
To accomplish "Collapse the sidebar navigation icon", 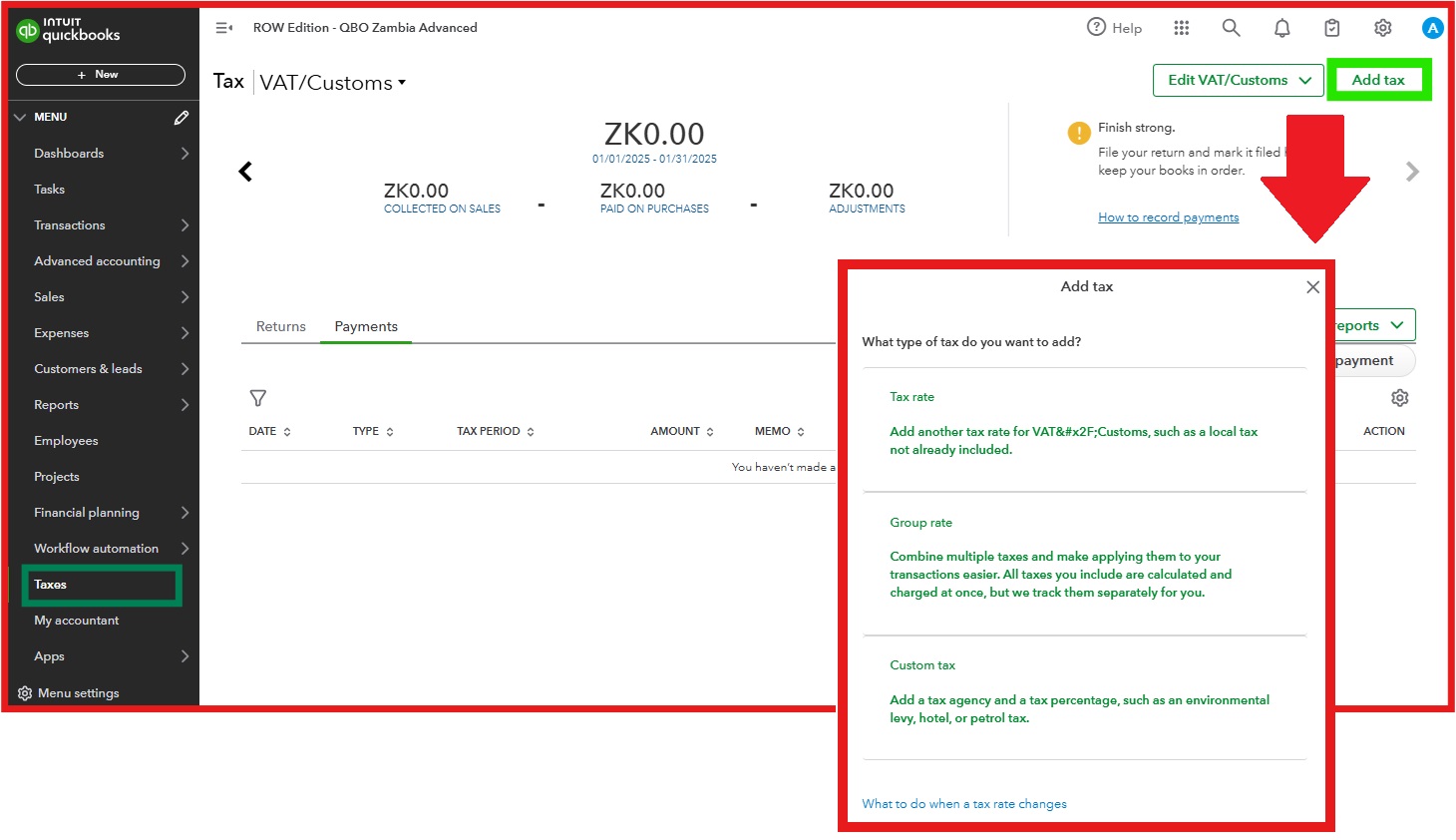I will pos(224,28).
